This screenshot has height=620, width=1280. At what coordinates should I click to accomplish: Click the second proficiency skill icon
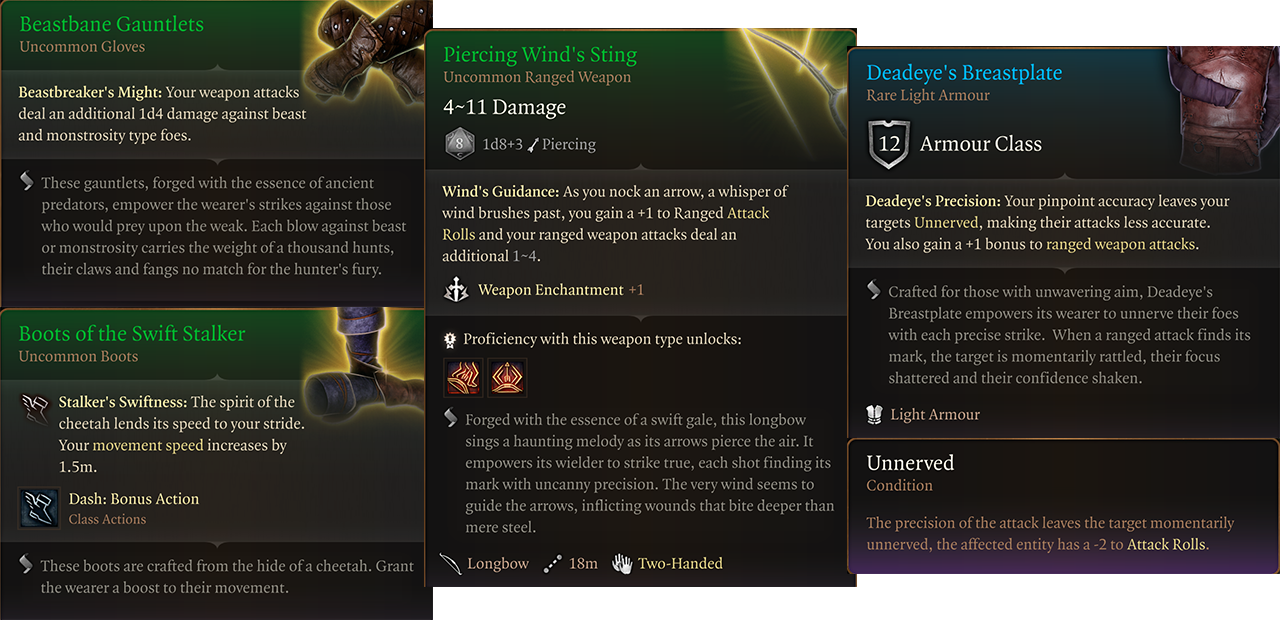point(507,378)
